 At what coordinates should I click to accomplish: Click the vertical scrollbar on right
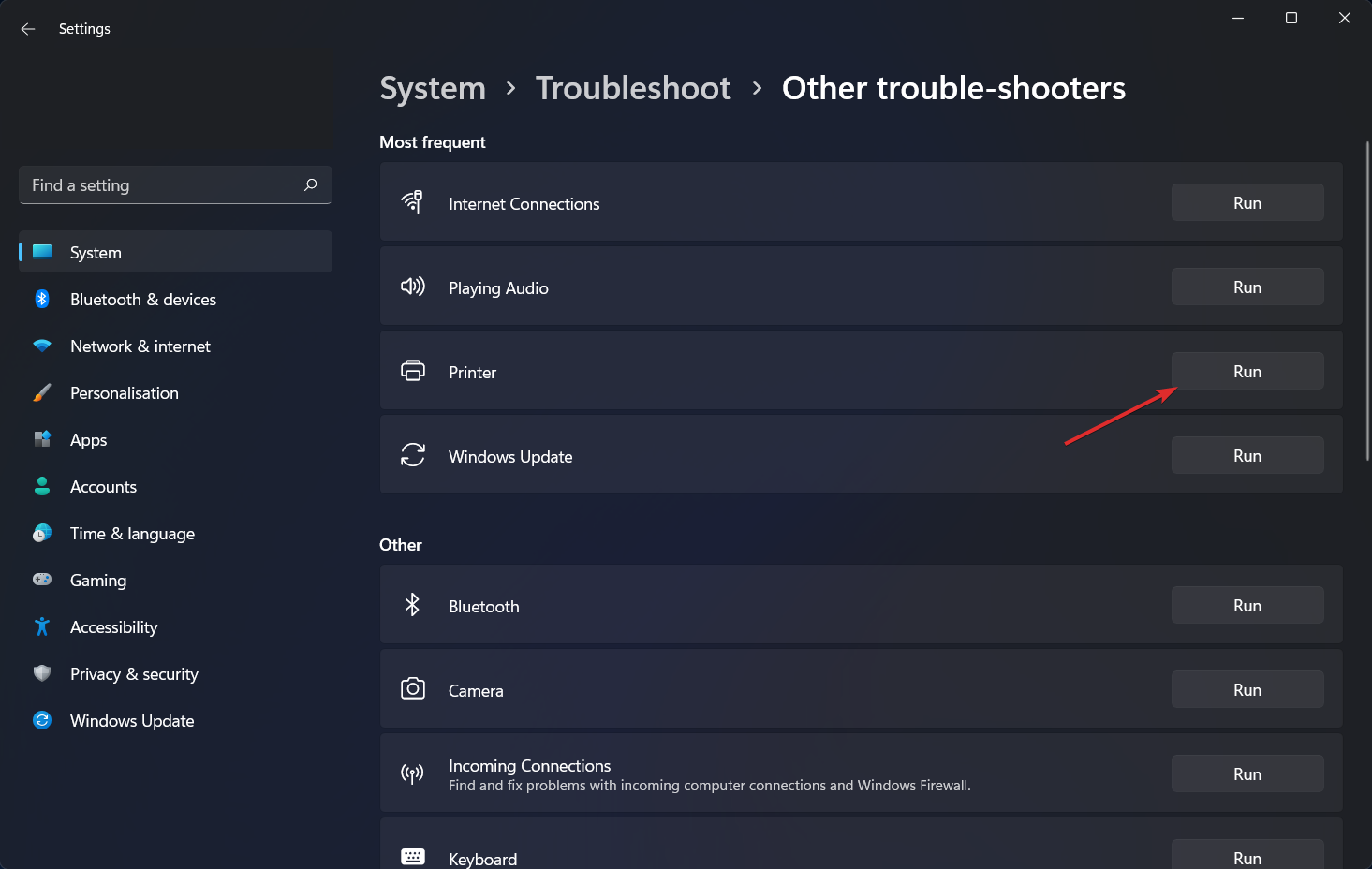coord(1367,300)
